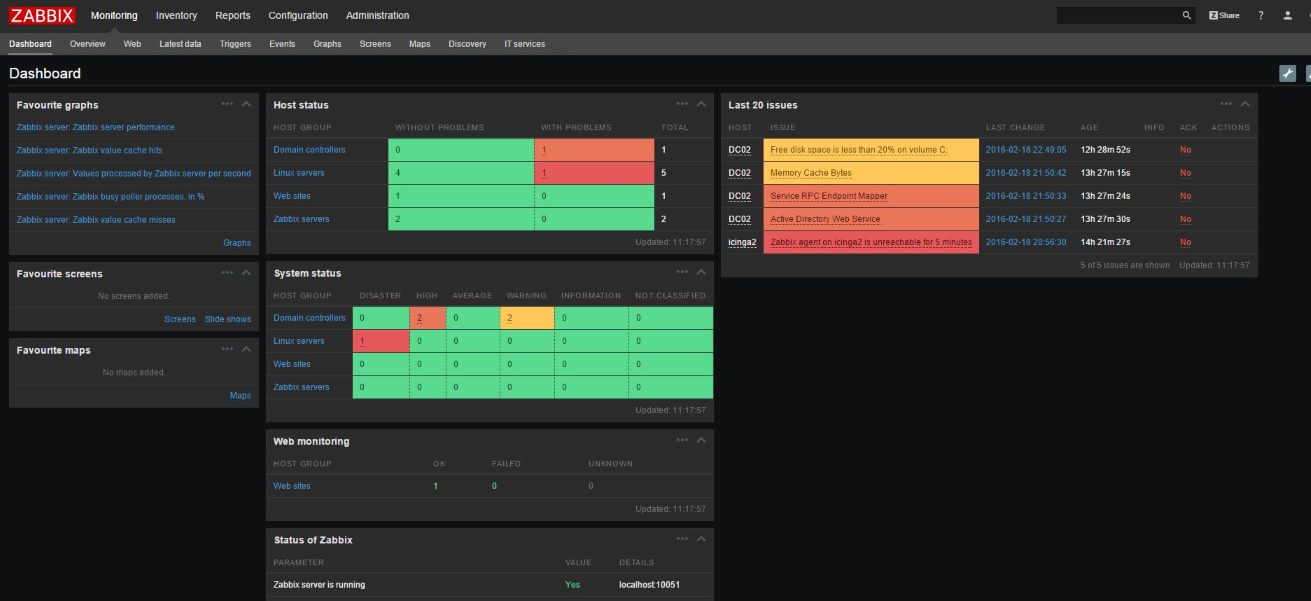Collapse the Favourite maps widget

pyautogui.click(x=246, y=349)
